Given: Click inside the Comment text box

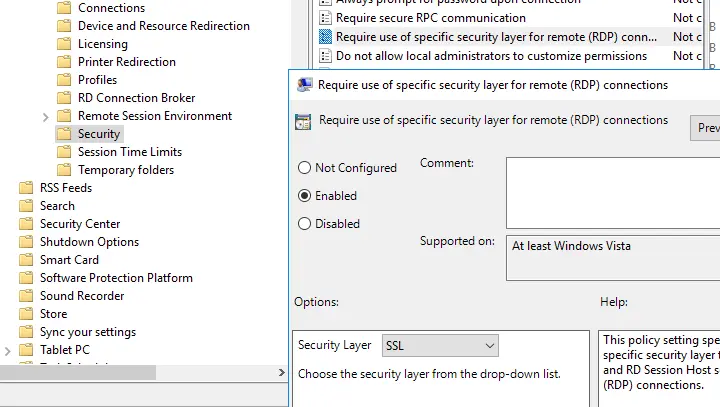Looking at the screenshot, I should tap(613, 192).
